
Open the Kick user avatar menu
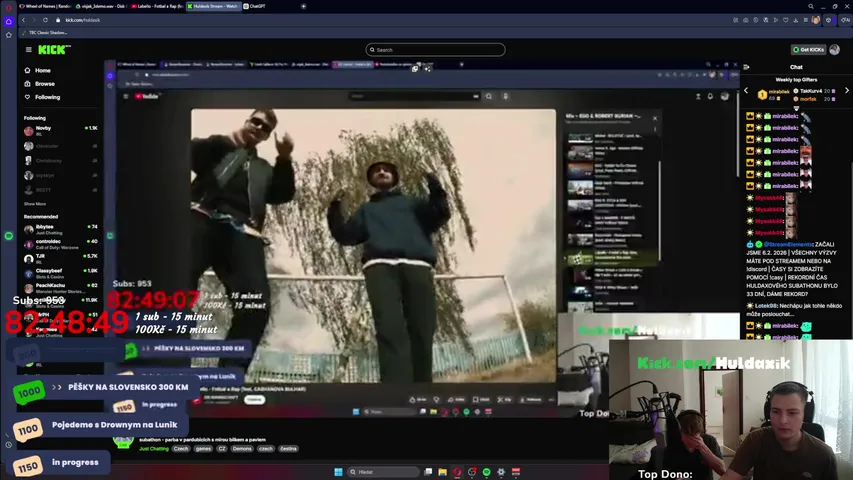pyautogui.click(x=835, y=50)
